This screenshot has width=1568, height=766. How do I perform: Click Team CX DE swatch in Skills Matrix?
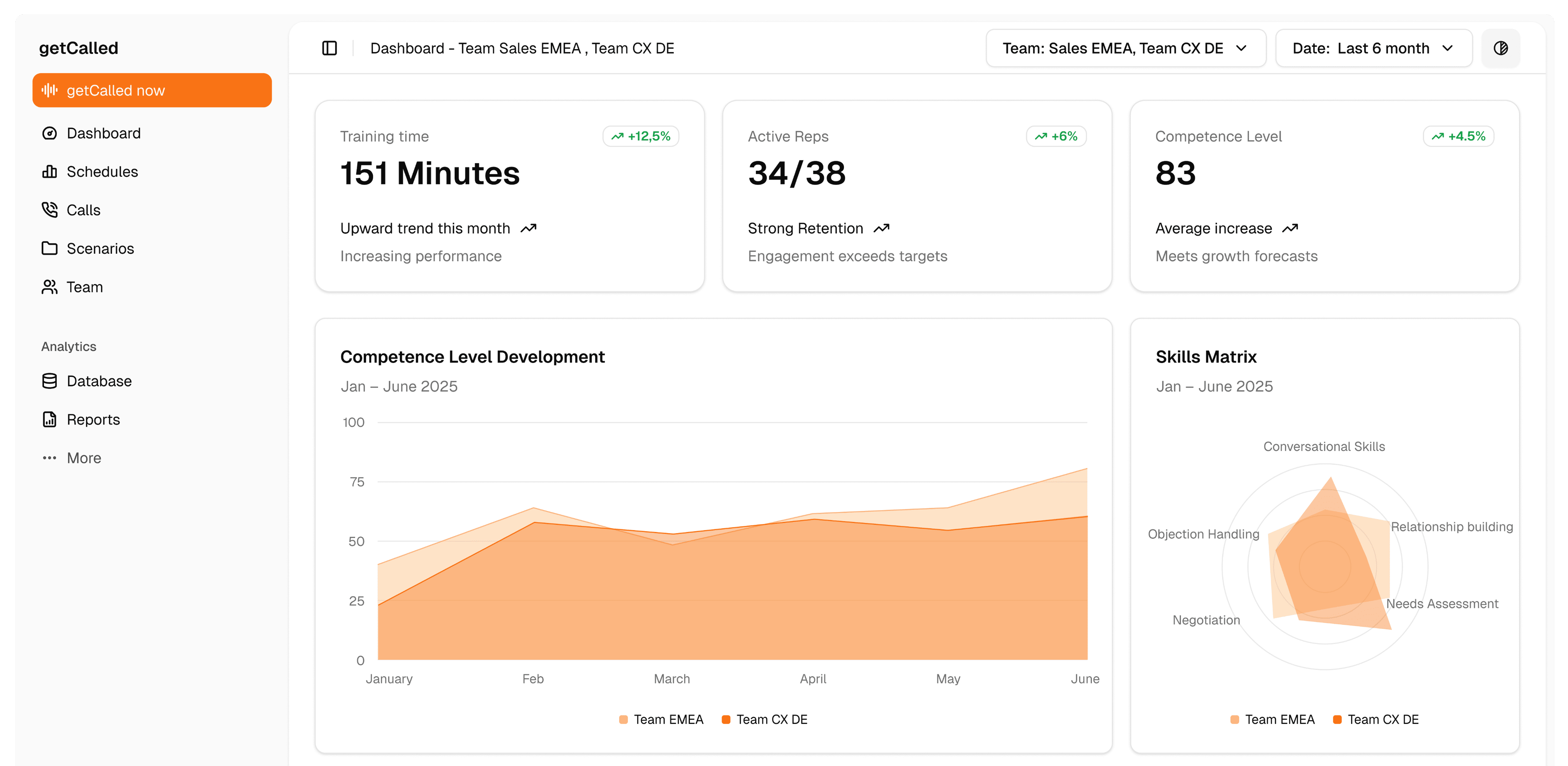pyautogui.click(x=1337, y=719)
